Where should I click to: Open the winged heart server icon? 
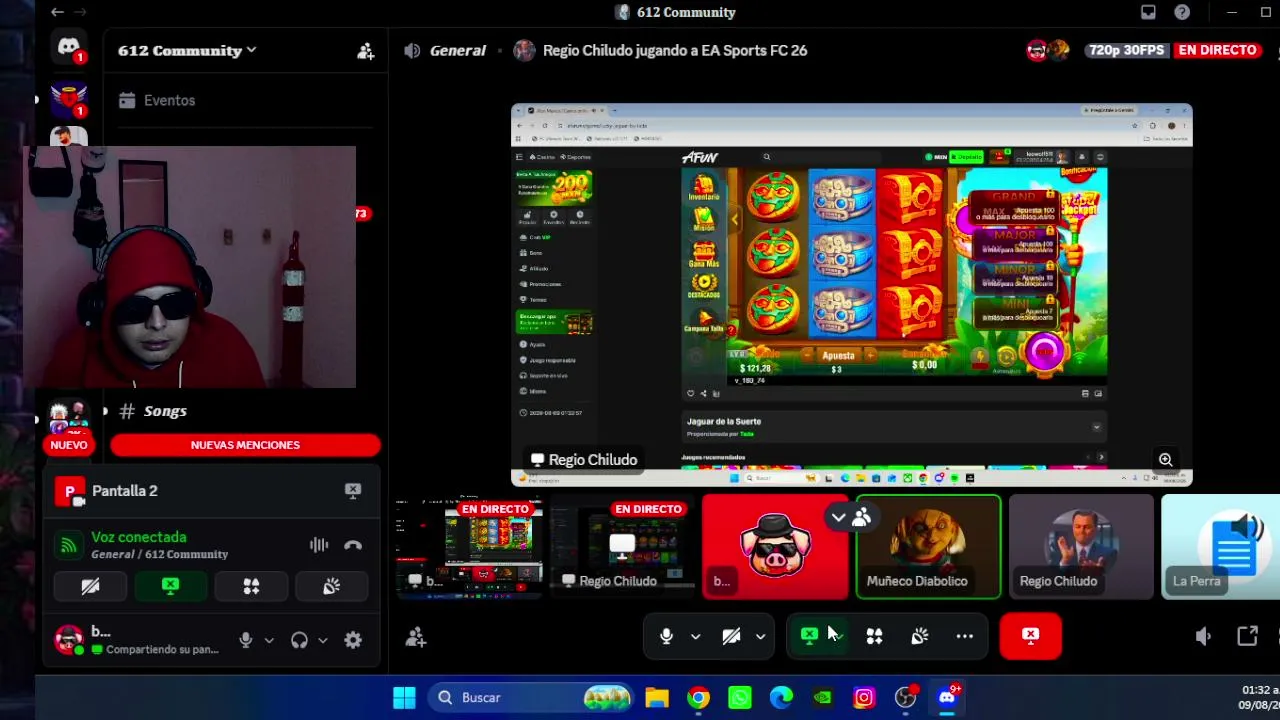(68, 99)
